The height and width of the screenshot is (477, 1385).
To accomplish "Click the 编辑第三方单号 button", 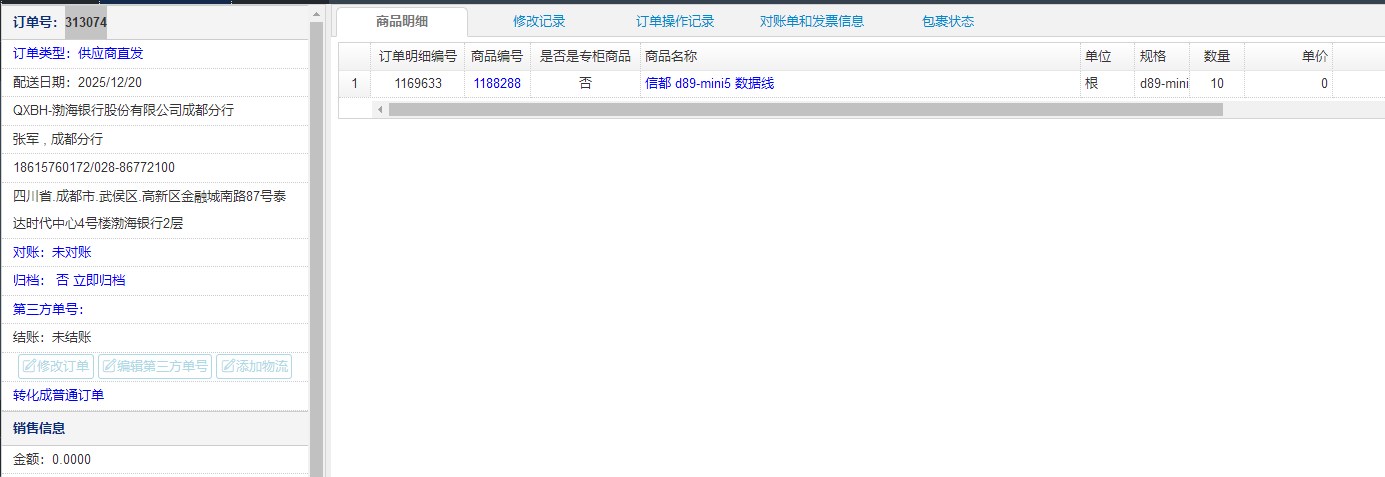I will click(x=155, y=366).
